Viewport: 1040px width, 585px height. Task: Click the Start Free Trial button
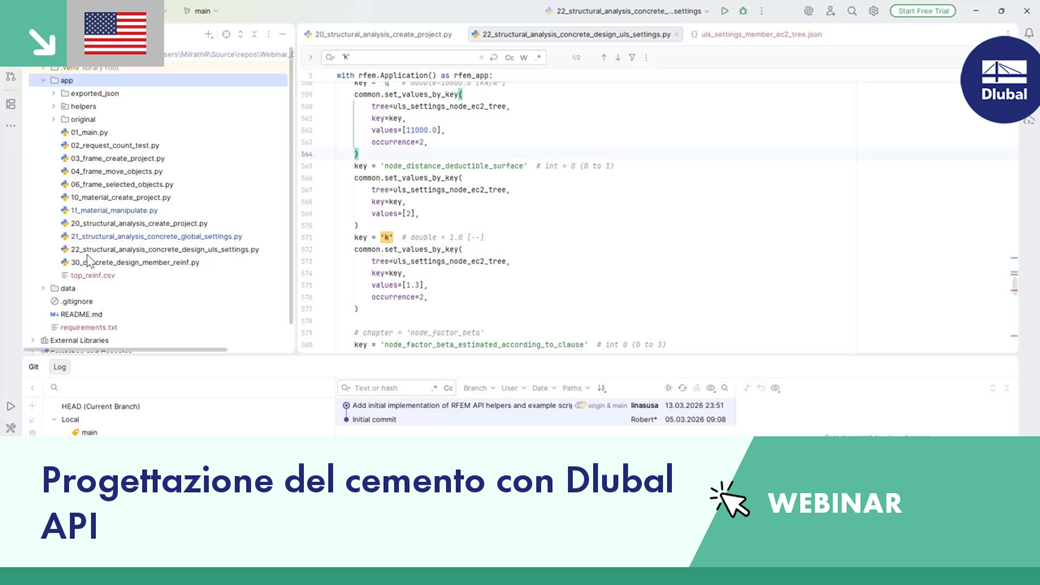click(x=923, y=11)
